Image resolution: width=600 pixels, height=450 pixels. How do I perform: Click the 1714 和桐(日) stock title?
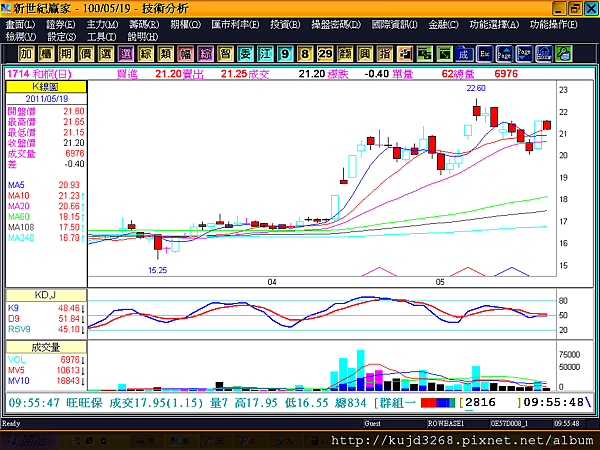click(x=39, y=73)
